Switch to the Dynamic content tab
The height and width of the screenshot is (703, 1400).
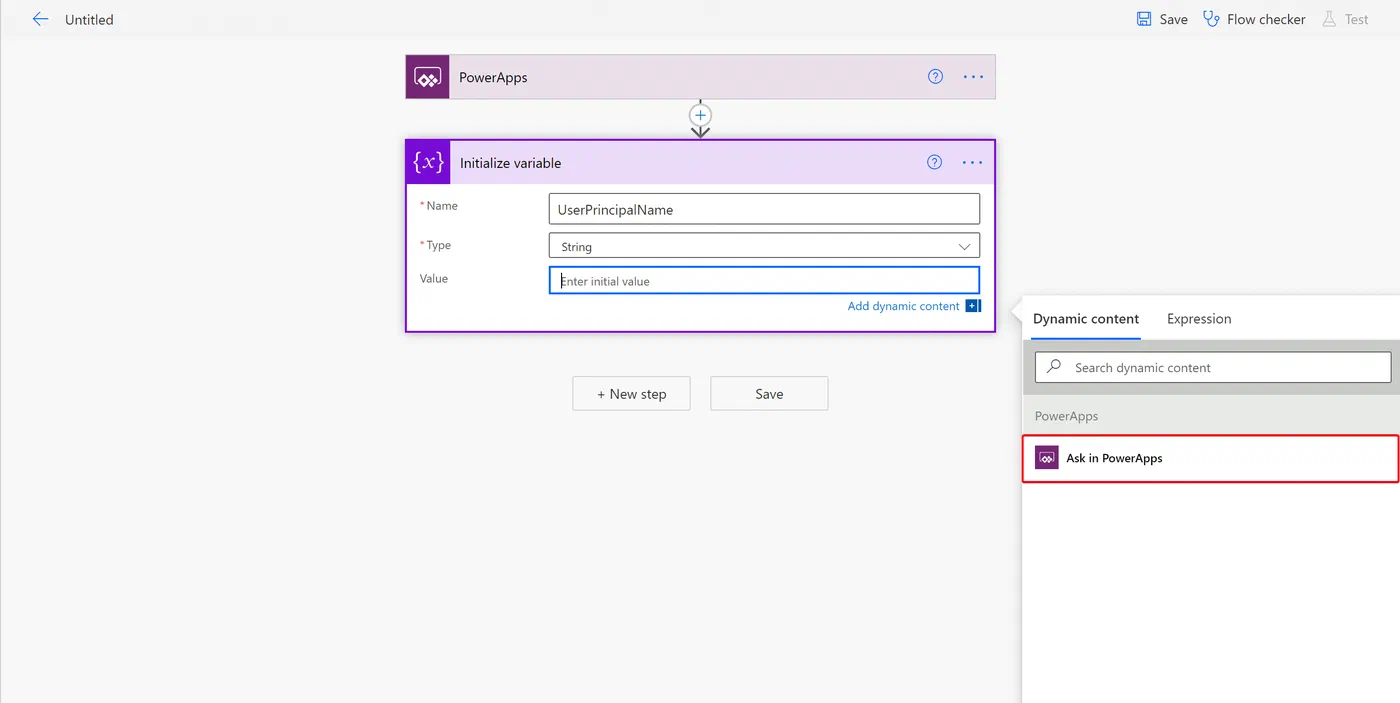point(1086,319)
